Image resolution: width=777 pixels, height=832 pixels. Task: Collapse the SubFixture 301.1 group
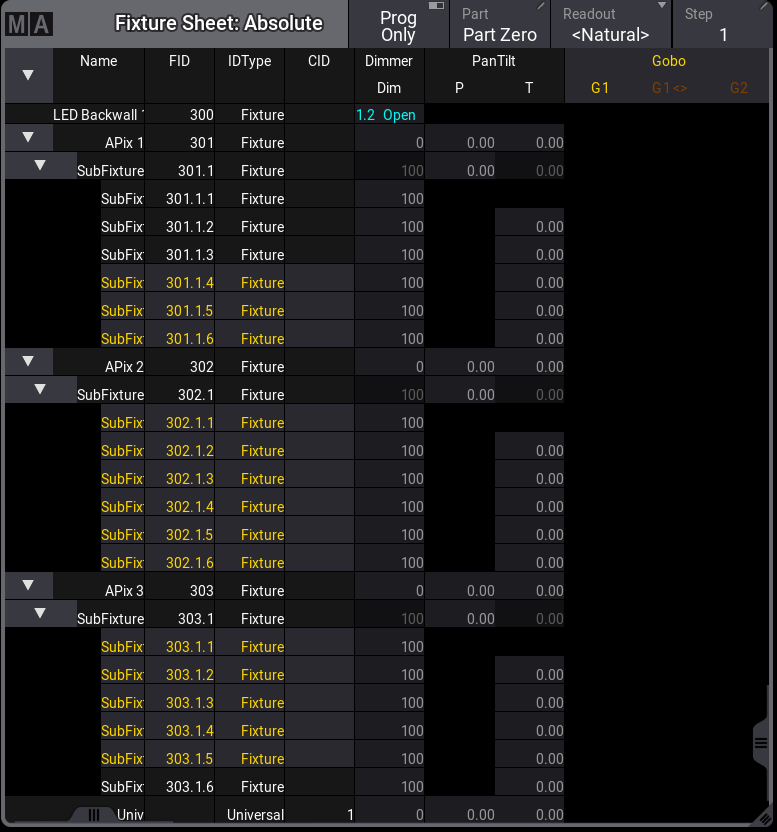tap(40, 165)
